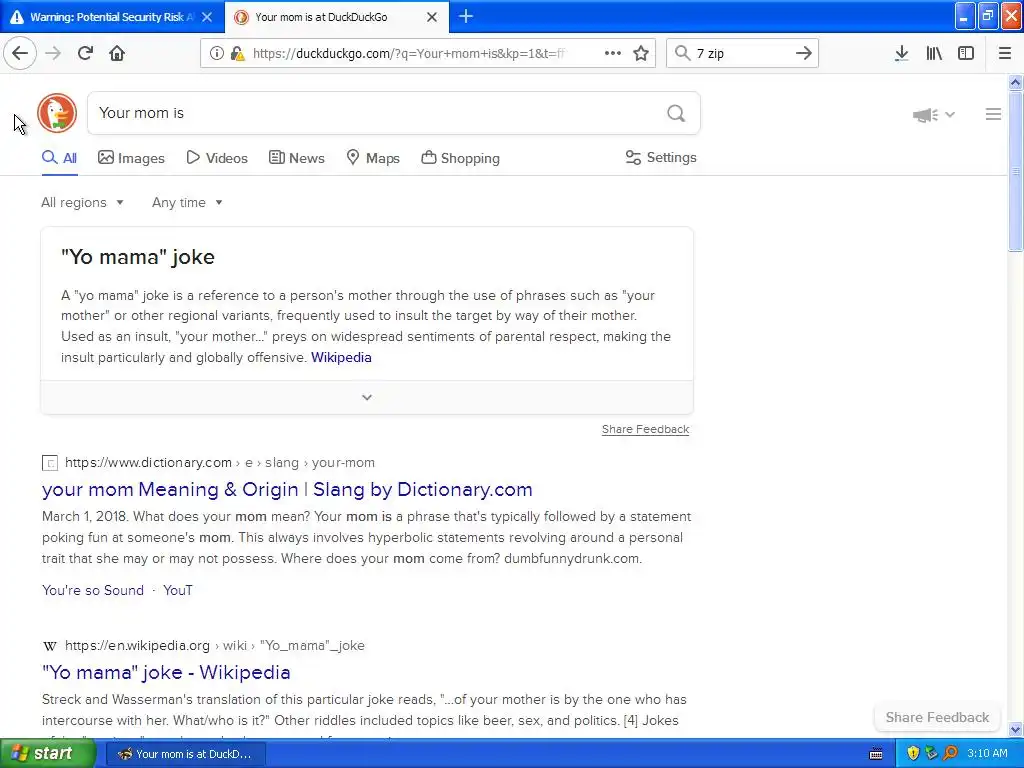Image resolution: width=1024 pixels, height=768 pixels.
Task: Open the Windows Start menu
Action: (48, 754)
